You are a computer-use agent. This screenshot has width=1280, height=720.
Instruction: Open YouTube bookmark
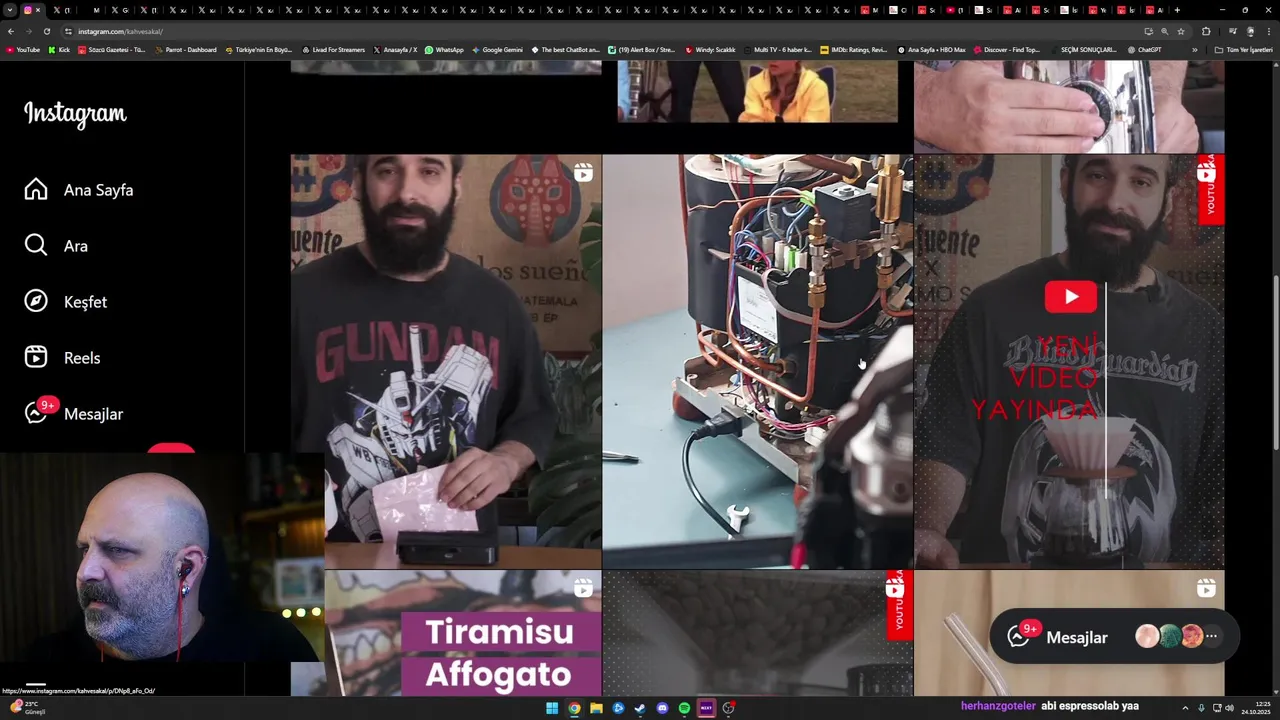[x=23, y=50]
